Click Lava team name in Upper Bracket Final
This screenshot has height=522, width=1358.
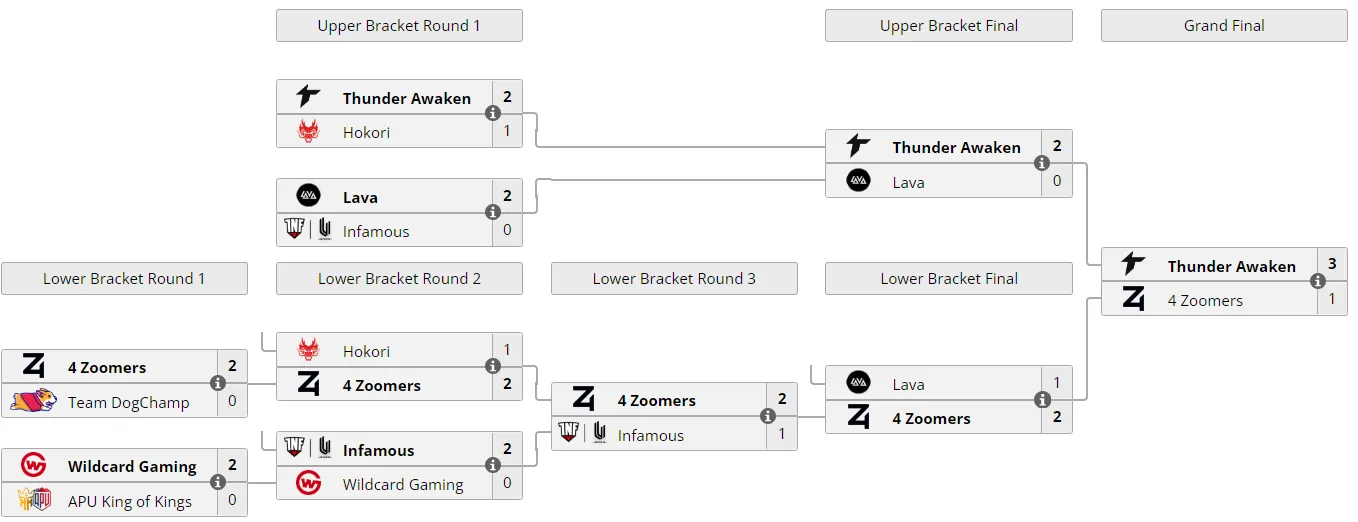coord(908,182)
